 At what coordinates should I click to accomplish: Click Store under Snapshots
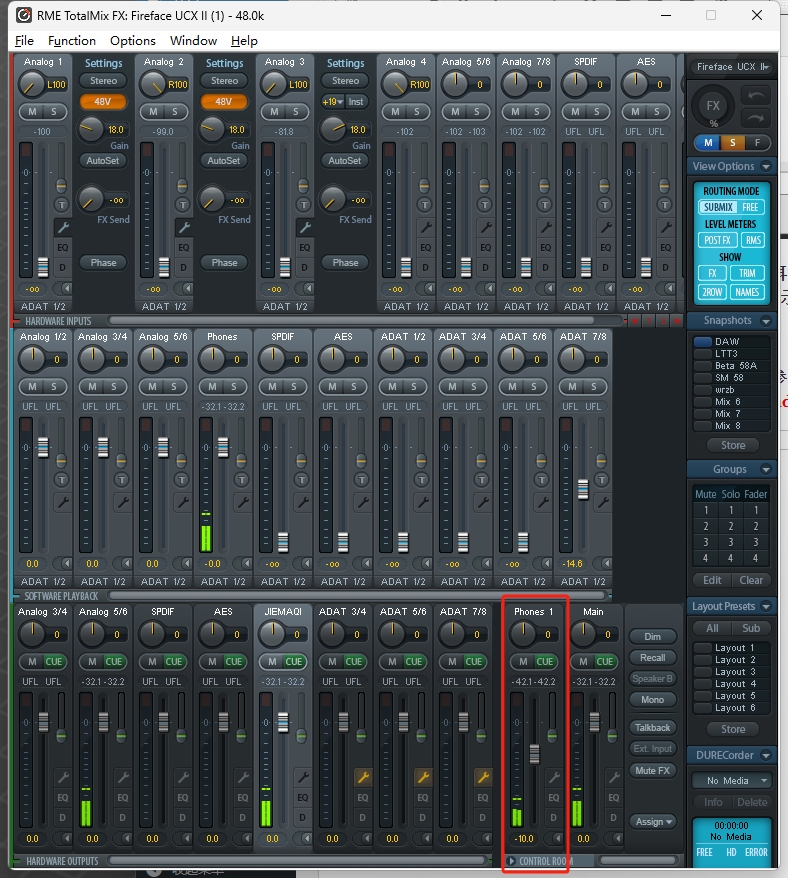733,445
